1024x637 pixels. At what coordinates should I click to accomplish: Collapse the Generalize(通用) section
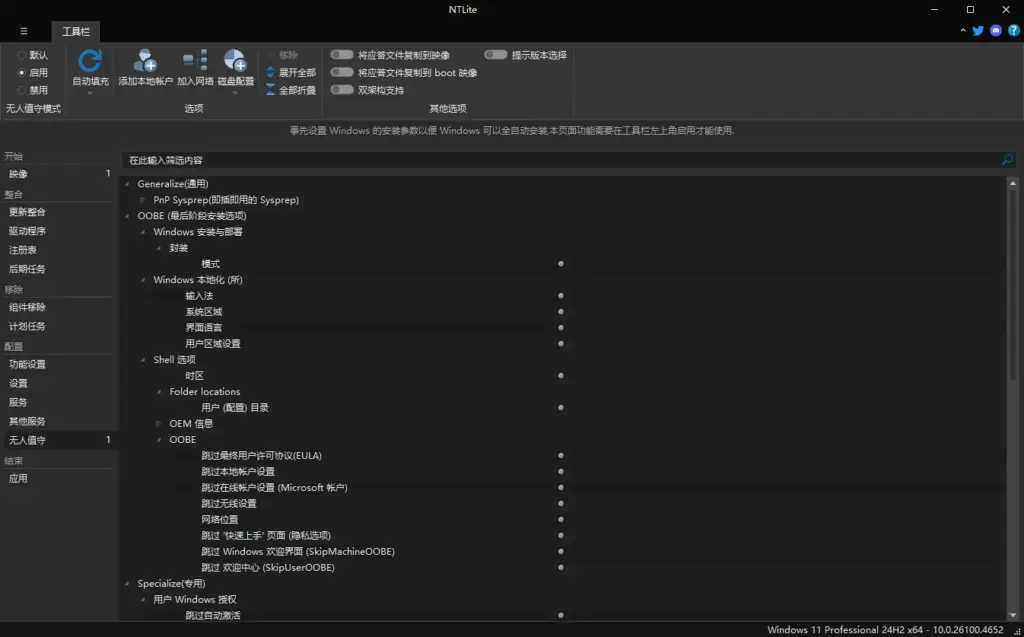click(x=126, y=183)
